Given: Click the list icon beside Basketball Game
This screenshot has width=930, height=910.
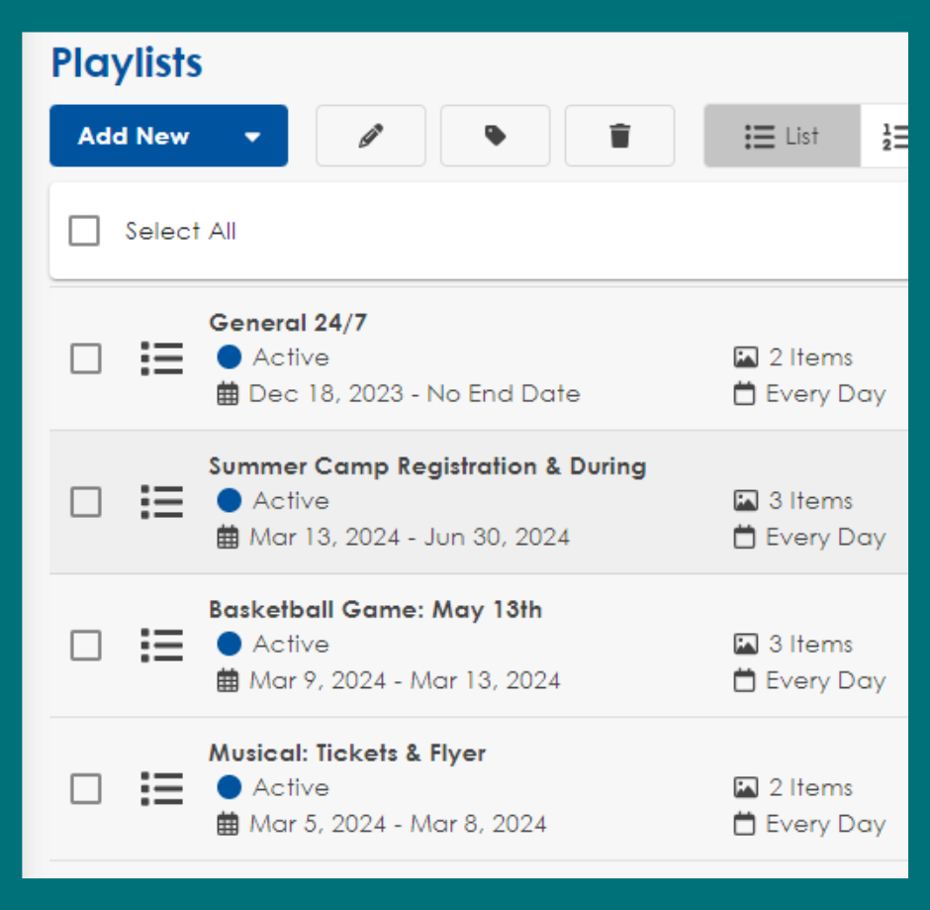Looking at the screenshot, I should coord(162,645).
